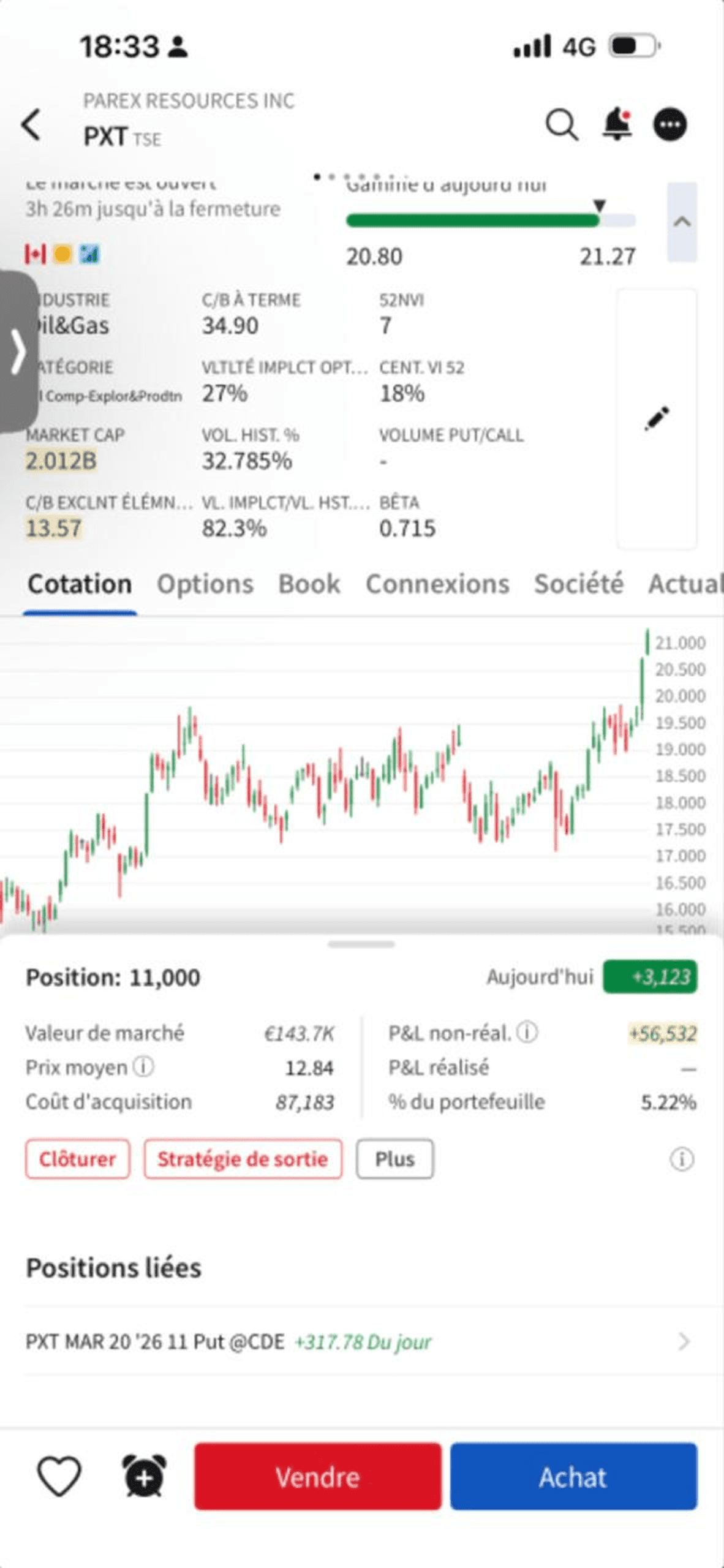Create alert with alarm clock icon
The width and height of the screenshot is (724, 1568).
(144, 1476)
